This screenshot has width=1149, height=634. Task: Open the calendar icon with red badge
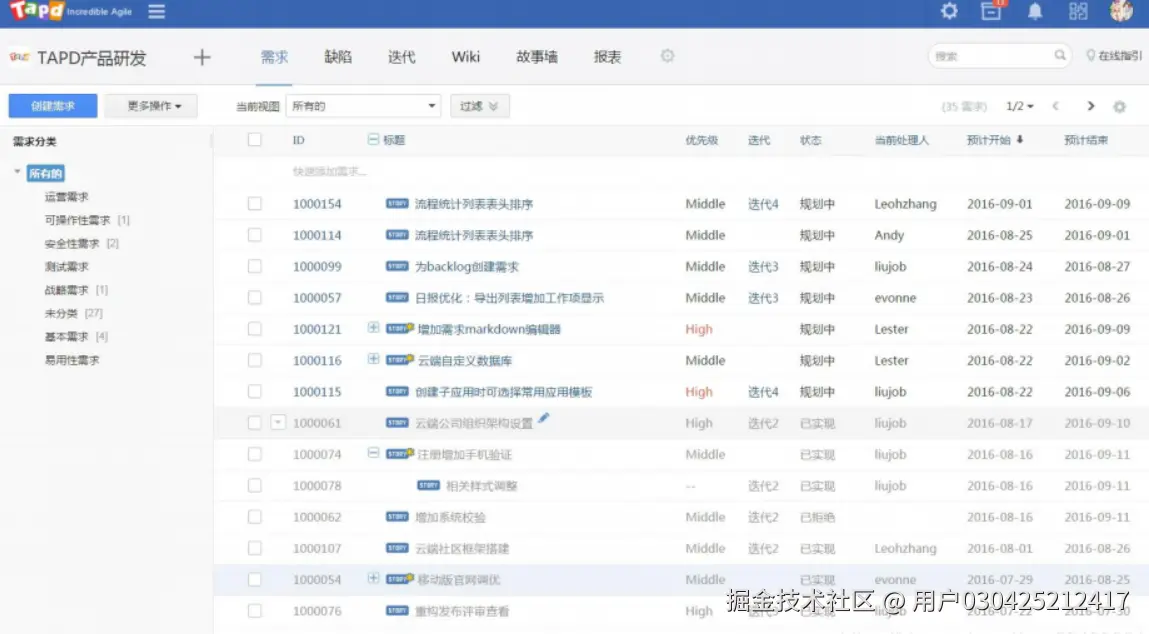991,11
